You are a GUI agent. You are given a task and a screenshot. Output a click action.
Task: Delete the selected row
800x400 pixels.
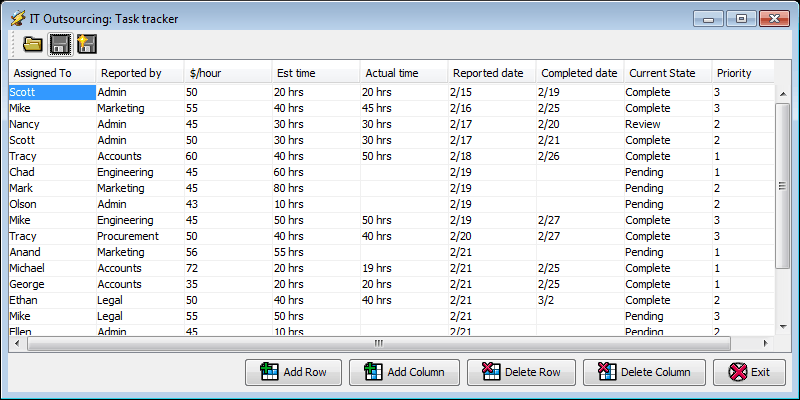(x=521, y=372)
